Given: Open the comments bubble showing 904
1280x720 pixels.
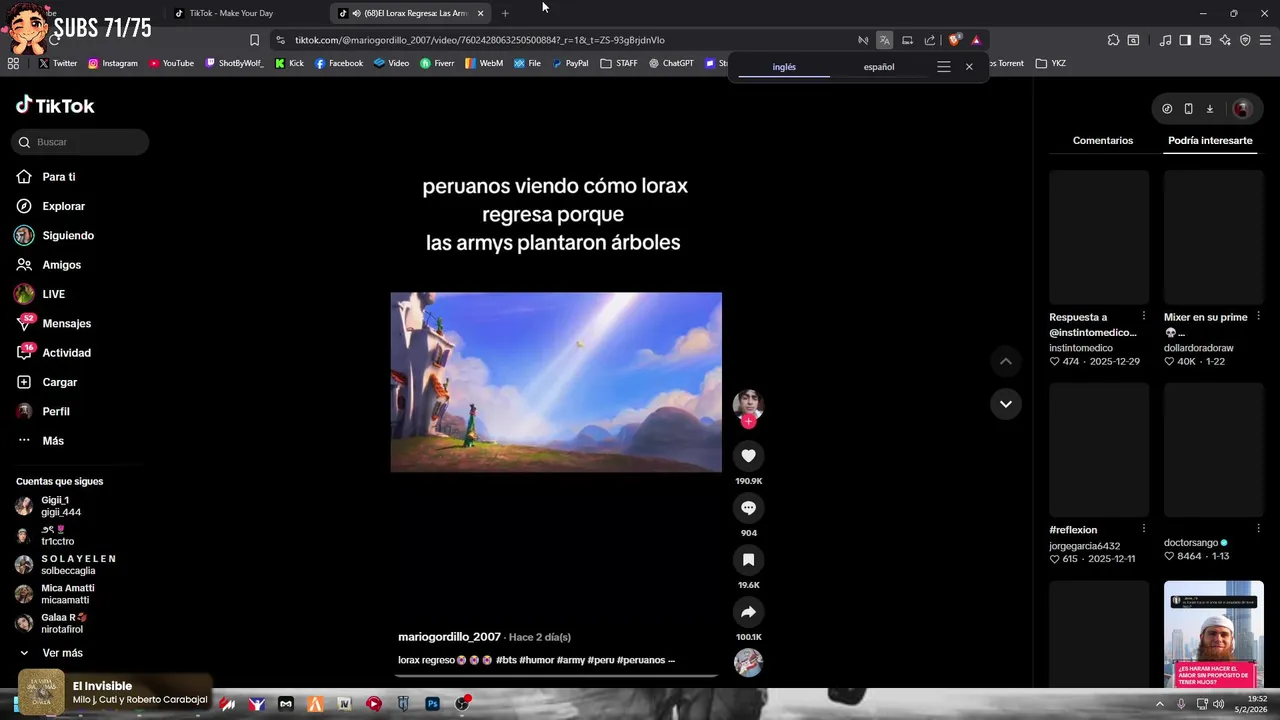Looking at the screenshot, I should point(748,508).
